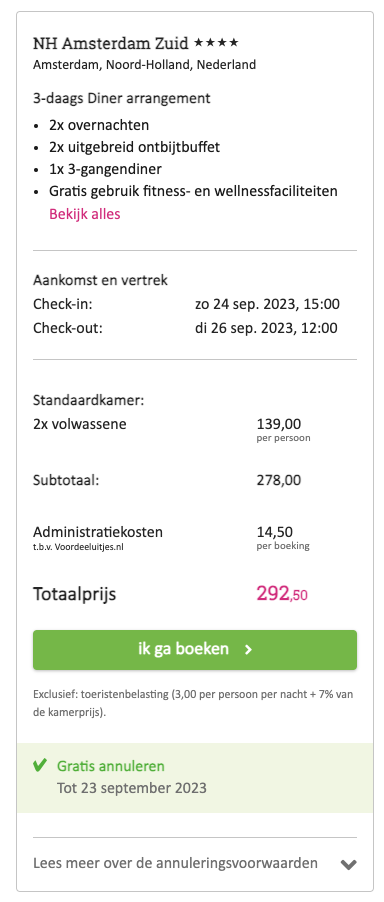Click the Amsterdam, Noord-Holland location text
The height and width of the screenshot is (902, 384).
(144, 65)
